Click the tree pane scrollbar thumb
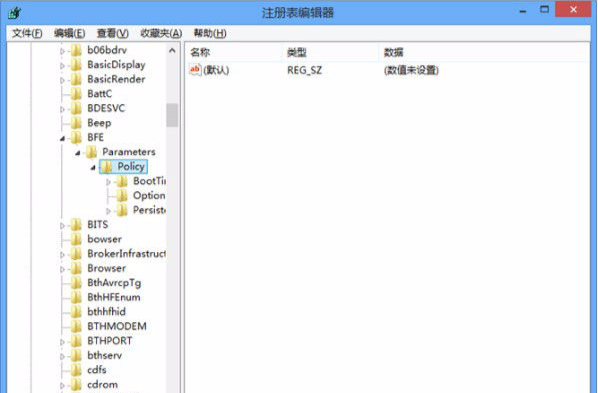The height and width of the screenshot is (393, 598). (172, 115)
